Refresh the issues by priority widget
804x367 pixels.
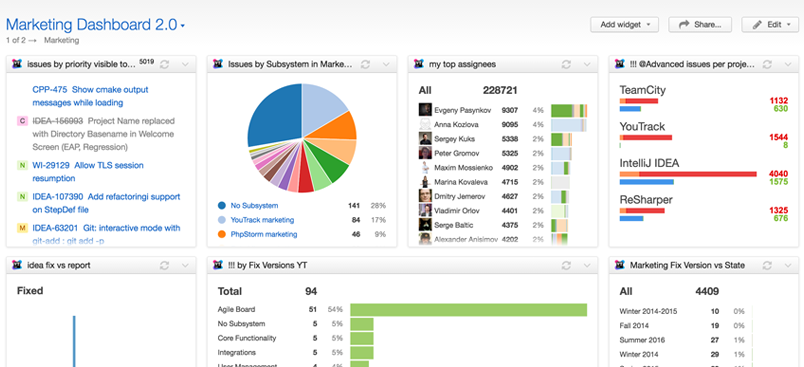click(x=165, y=64)
